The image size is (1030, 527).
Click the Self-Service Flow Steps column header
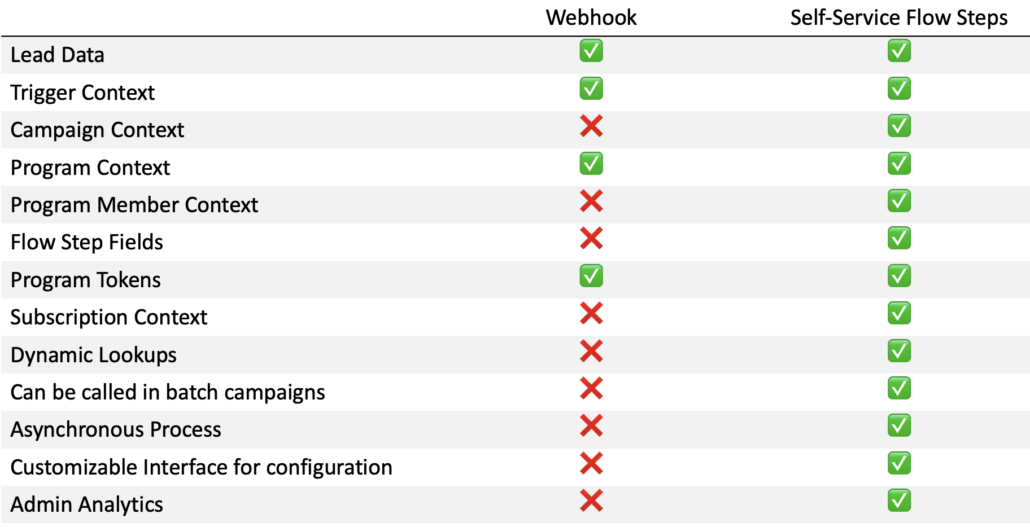pos(899,17)
